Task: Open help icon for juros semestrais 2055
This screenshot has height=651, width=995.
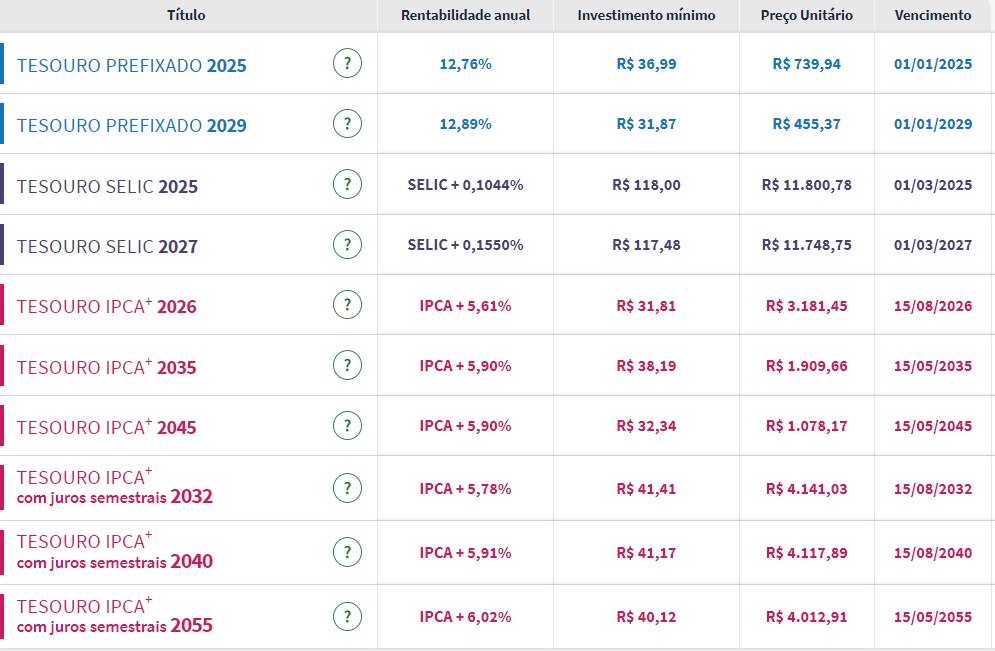Action: pyautogui.click(x=347, y=616)
